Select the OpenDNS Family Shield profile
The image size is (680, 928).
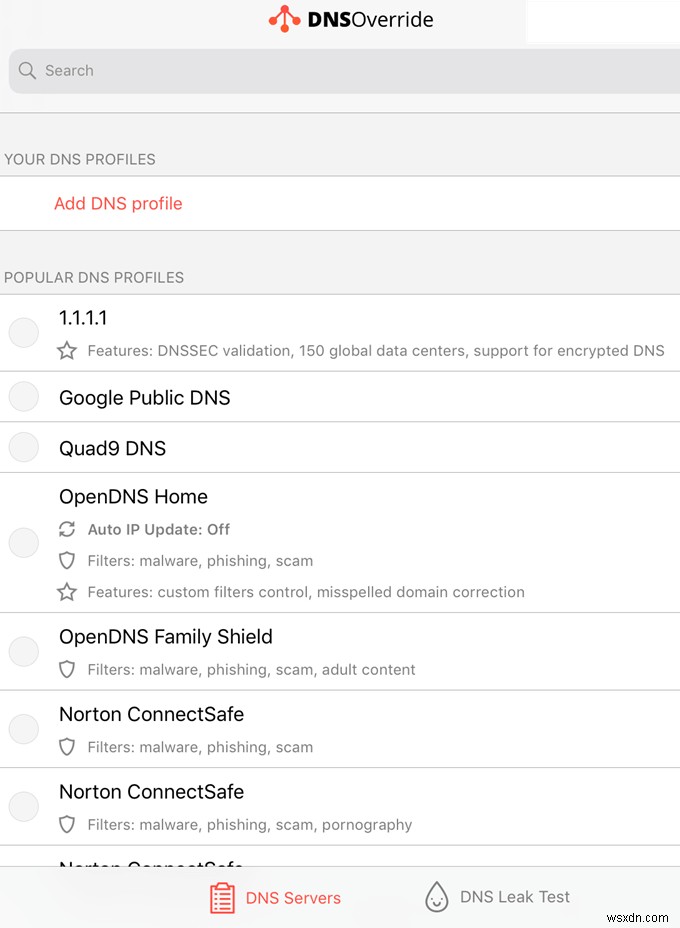[x=23, y=651]
